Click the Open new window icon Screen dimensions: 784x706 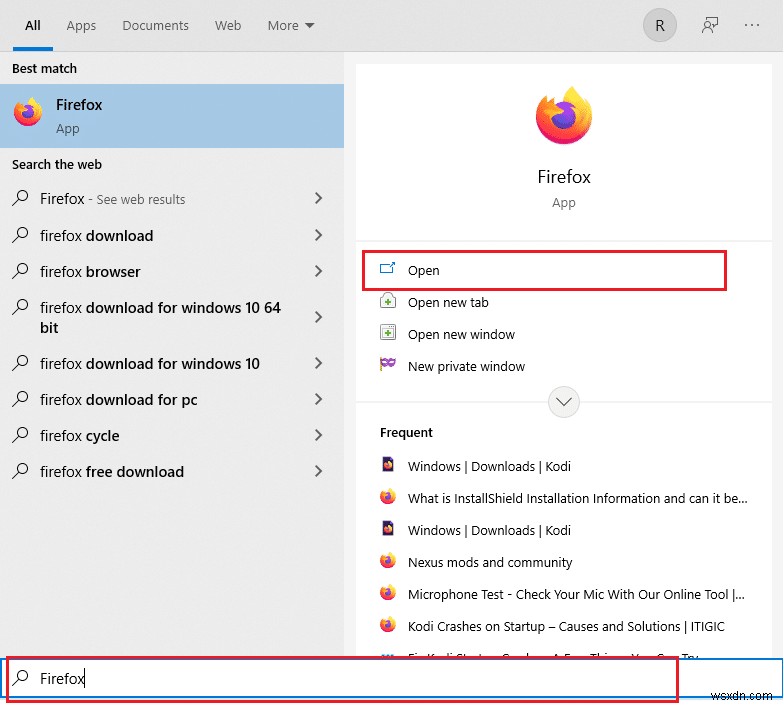(x=388, y=334)
